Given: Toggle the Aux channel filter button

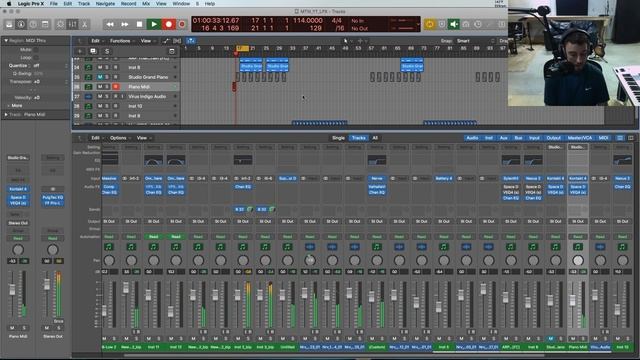Looking at the screenshot, I should pyautogui.click(x=504, y=138).
